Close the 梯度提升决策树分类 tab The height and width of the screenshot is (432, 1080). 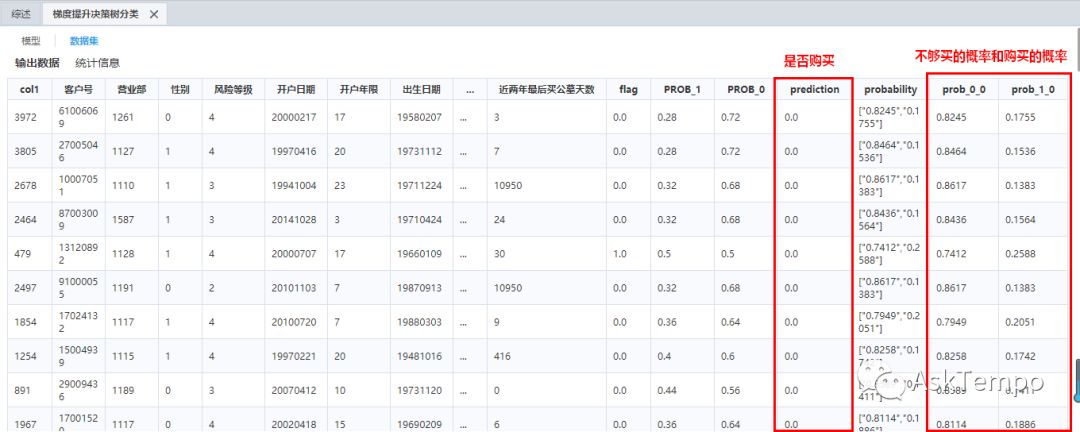(x=154, y=14)
